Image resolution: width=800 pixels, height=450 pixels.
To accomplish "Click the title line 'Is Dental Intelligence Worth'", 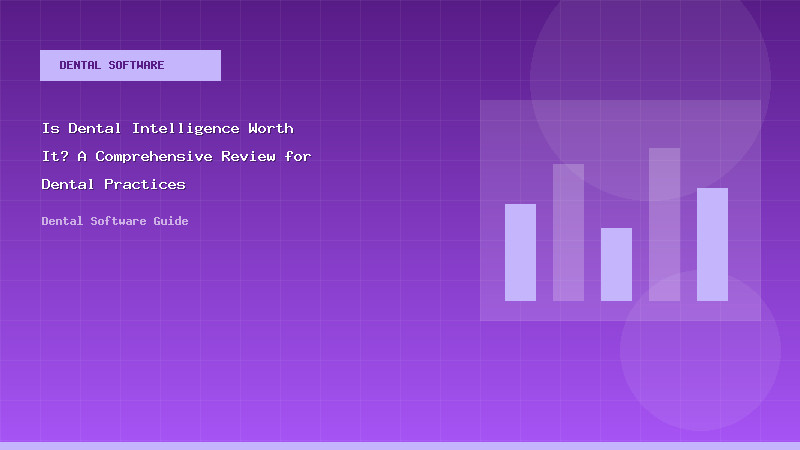I will tap(167, 129).
